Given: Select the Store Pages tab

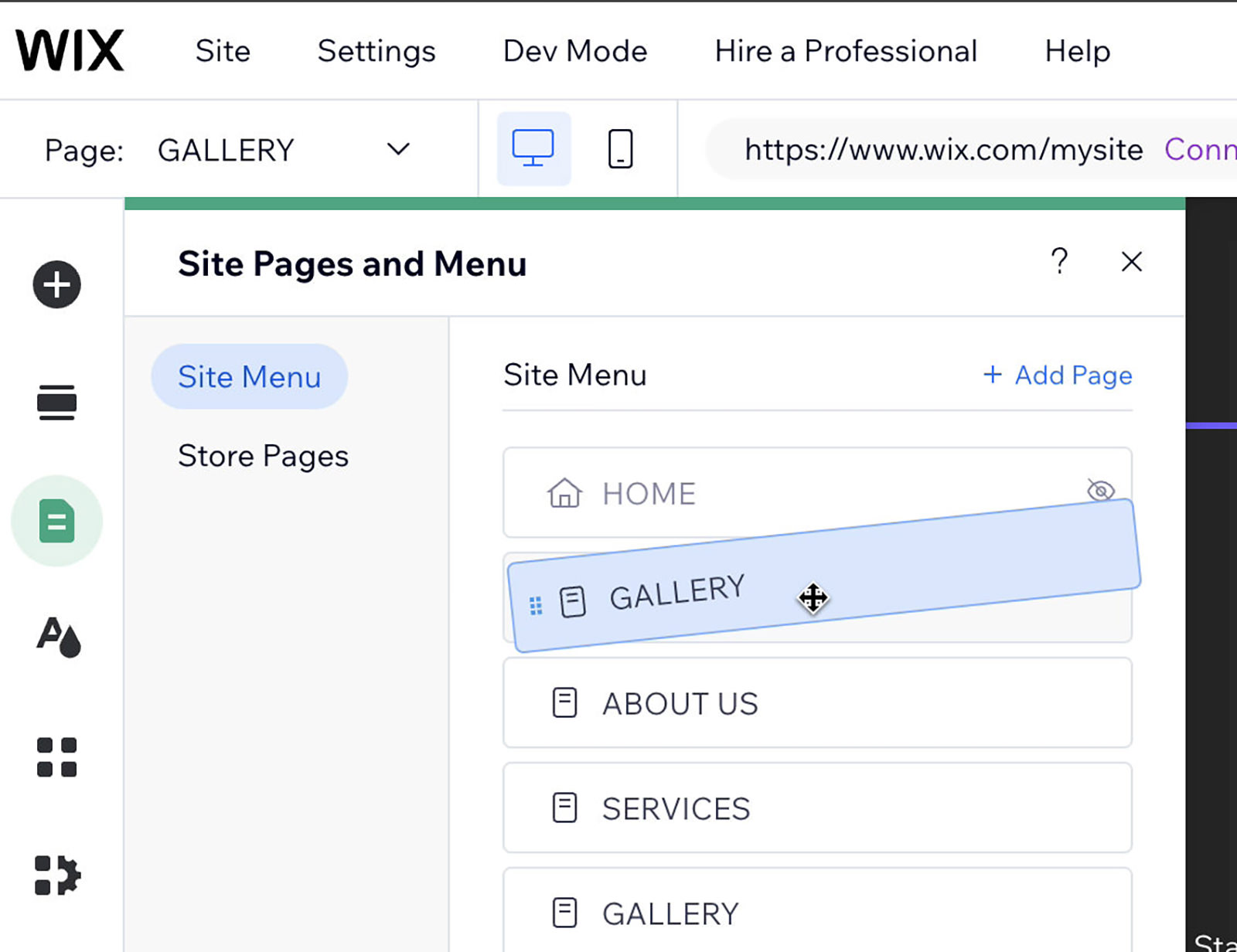Looking at the screenshot, I should pyautogui.click(x=263, y=456).
